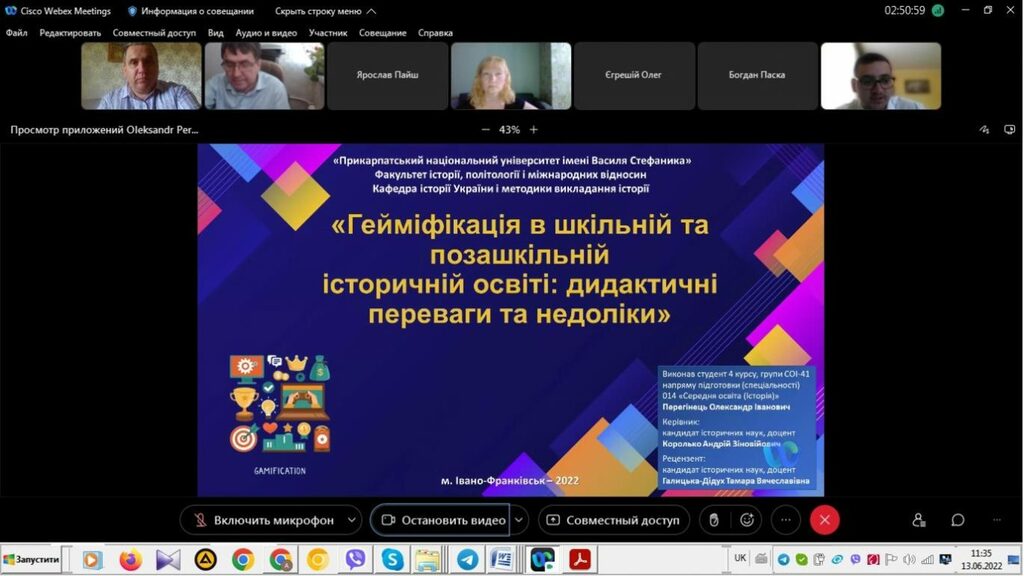This screenshot has height=576, width=1024.
Task: Click the Windows Запустити start button
Action: point(32,559)
